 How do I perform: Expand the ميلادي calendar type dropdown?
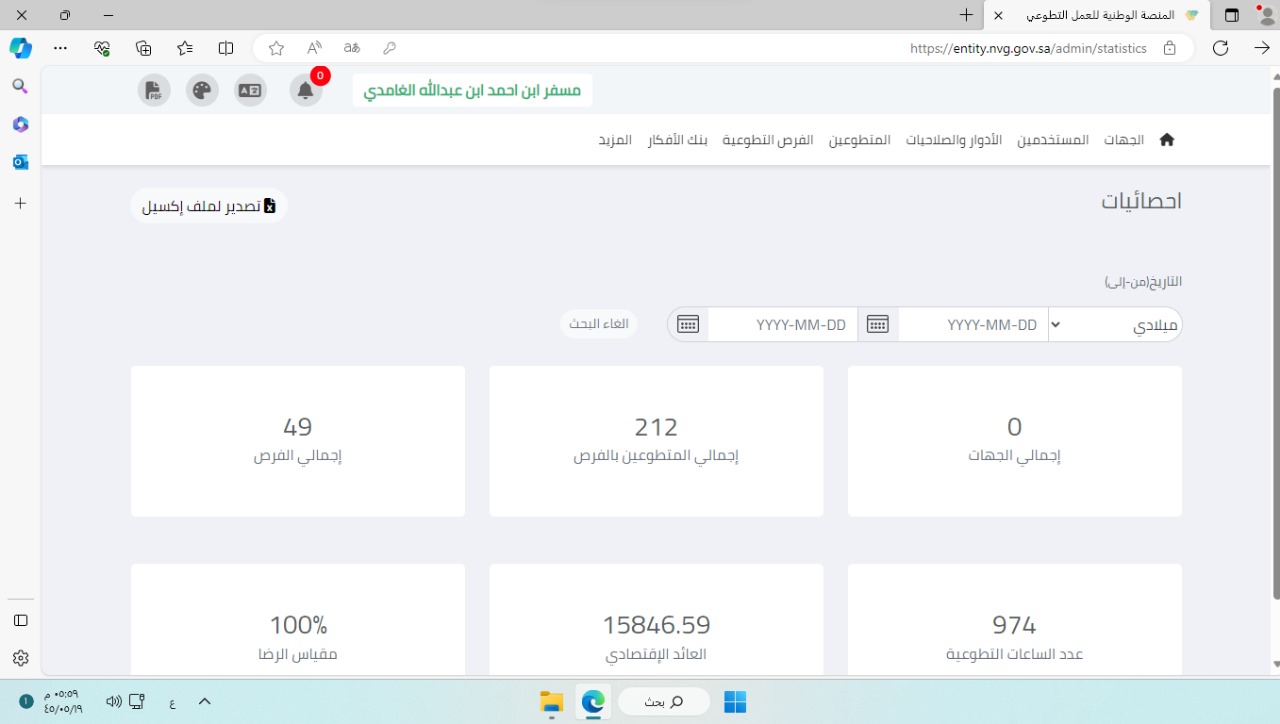coord(1115,325)
